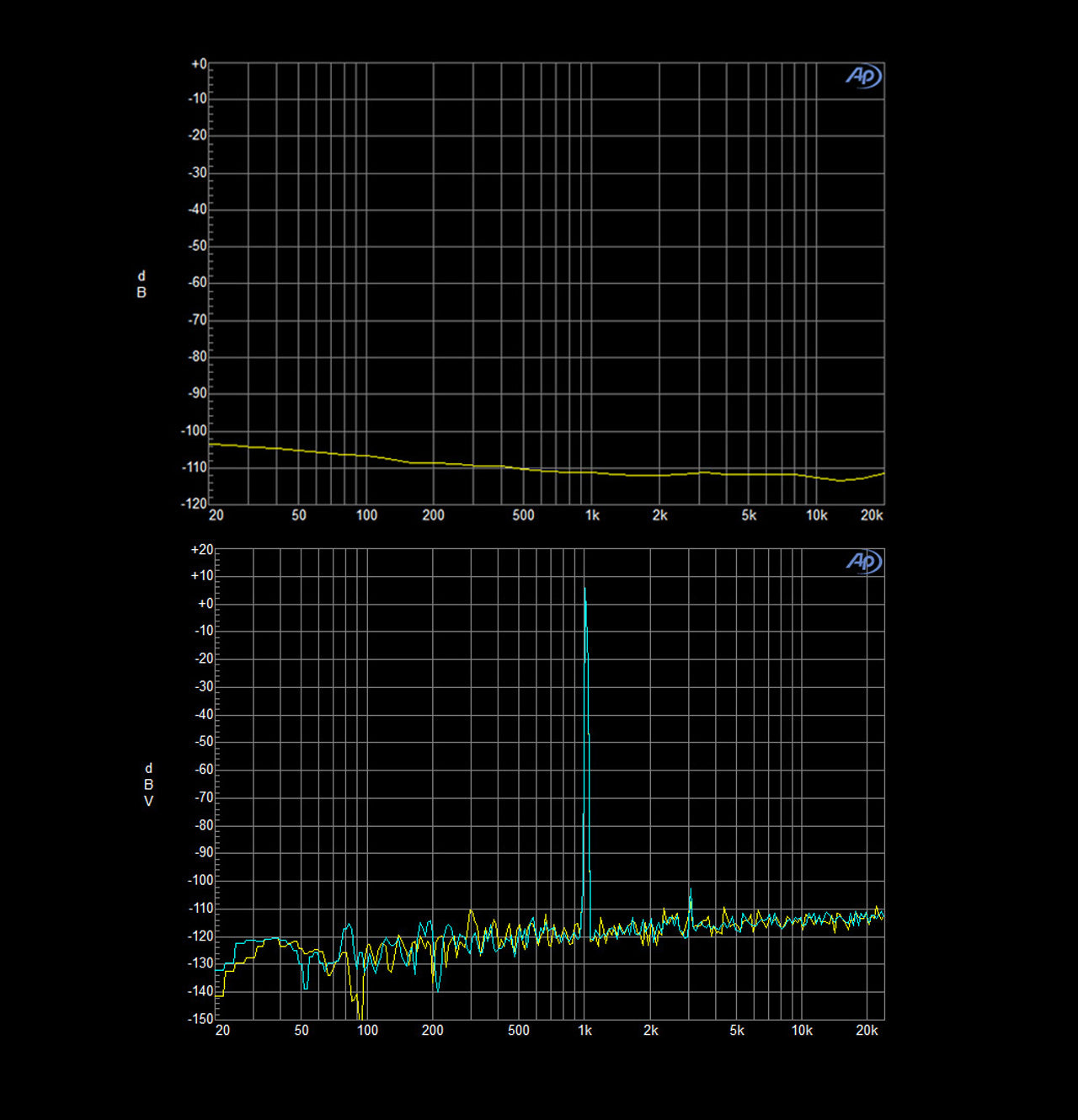Click the '-60' label on lower graph's vertical axis
Image resolution: width=1078 pixels, height=1120 pixels.
204,770
